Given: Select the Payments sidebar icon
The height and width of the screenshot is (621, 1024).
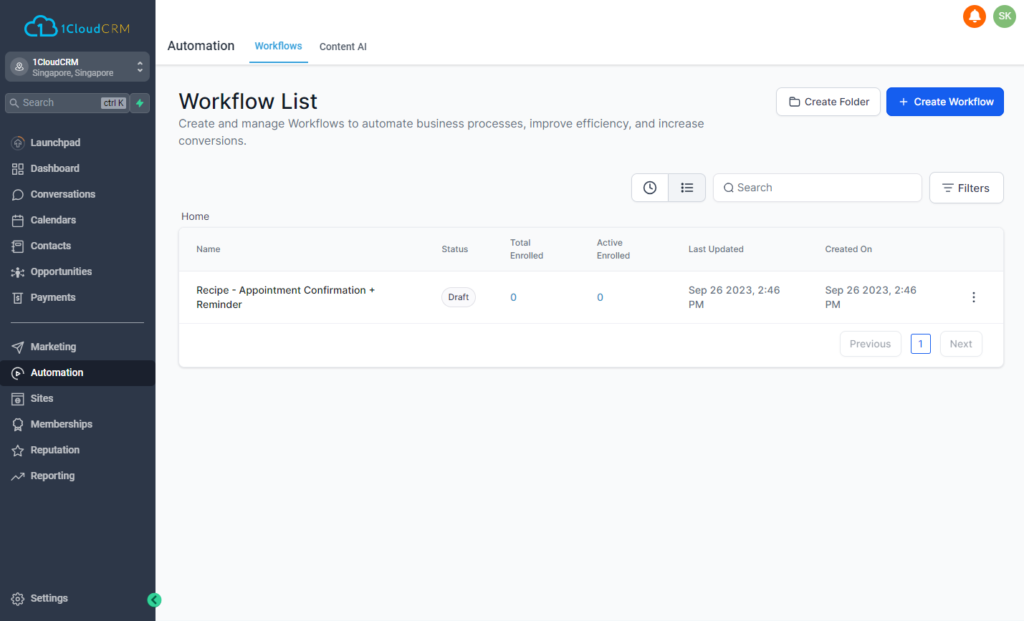Looking at the screenshot, I should [55, 297].
